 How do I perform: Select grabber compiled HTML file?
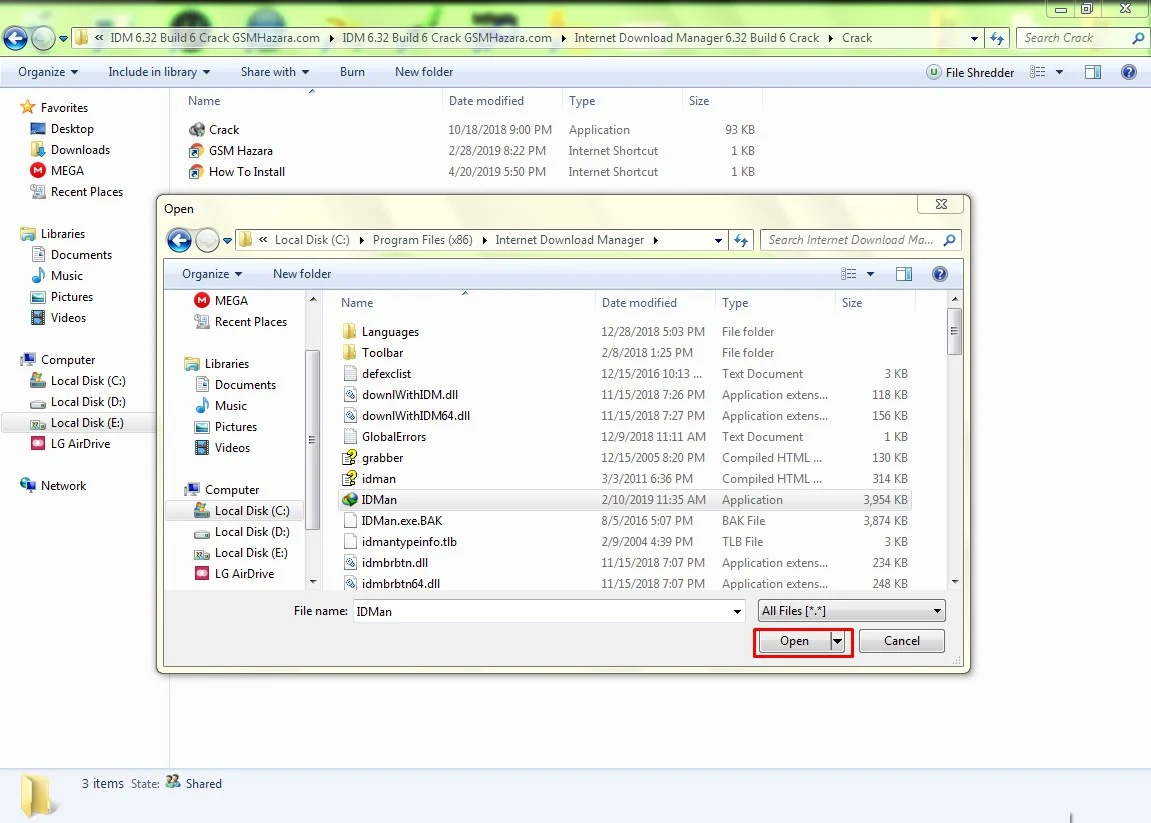[382, 458]
